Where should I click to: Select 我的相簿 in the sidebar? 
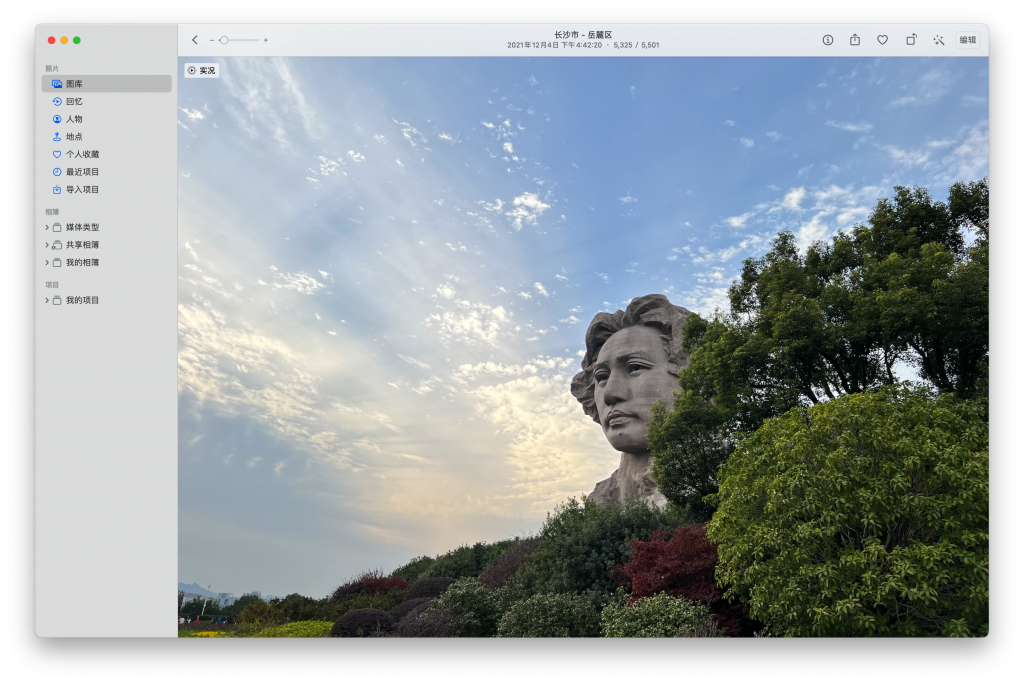(x=106, y=263)
